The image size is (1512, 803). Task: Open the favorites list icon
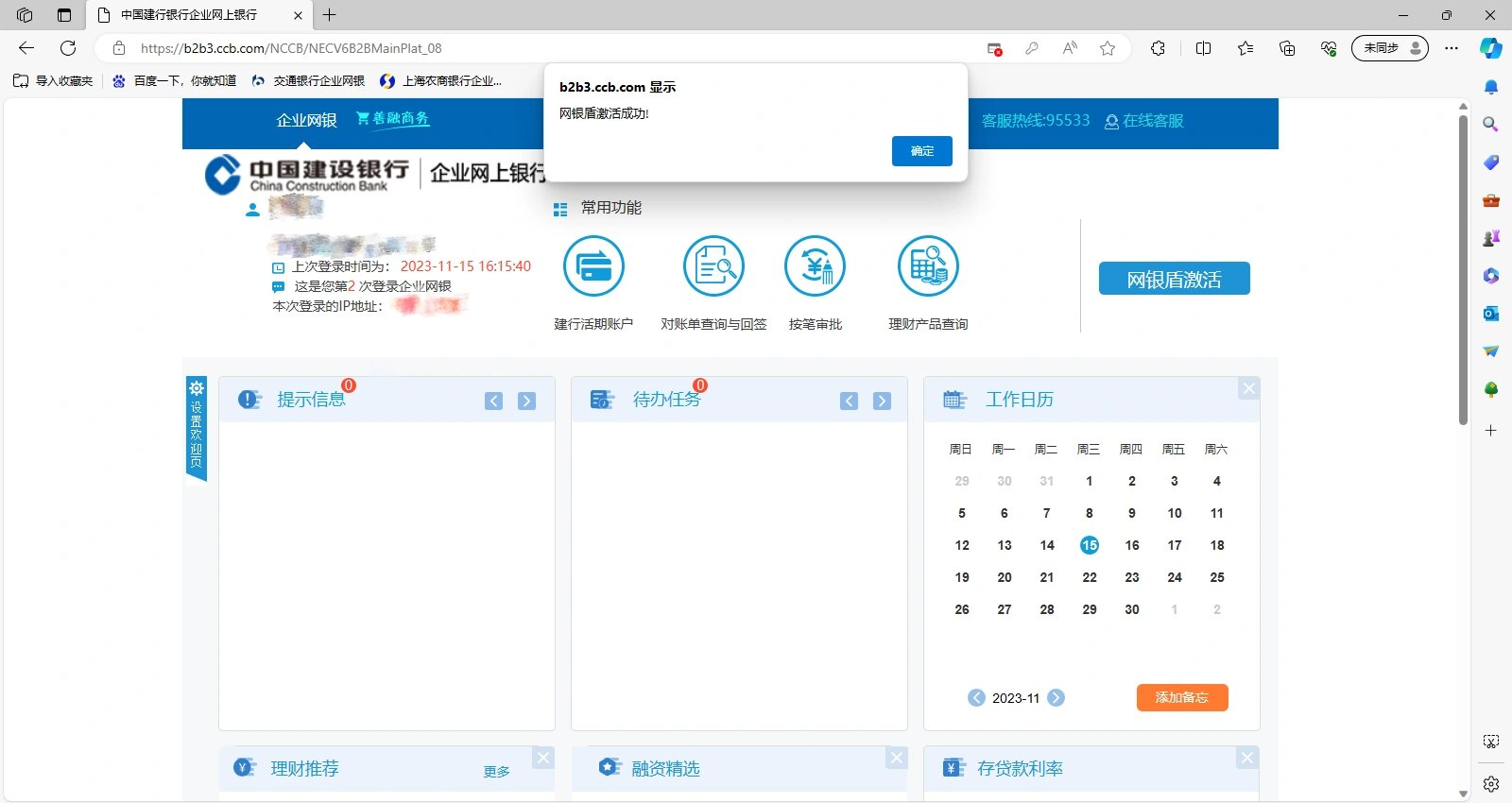pos(1246,48)
